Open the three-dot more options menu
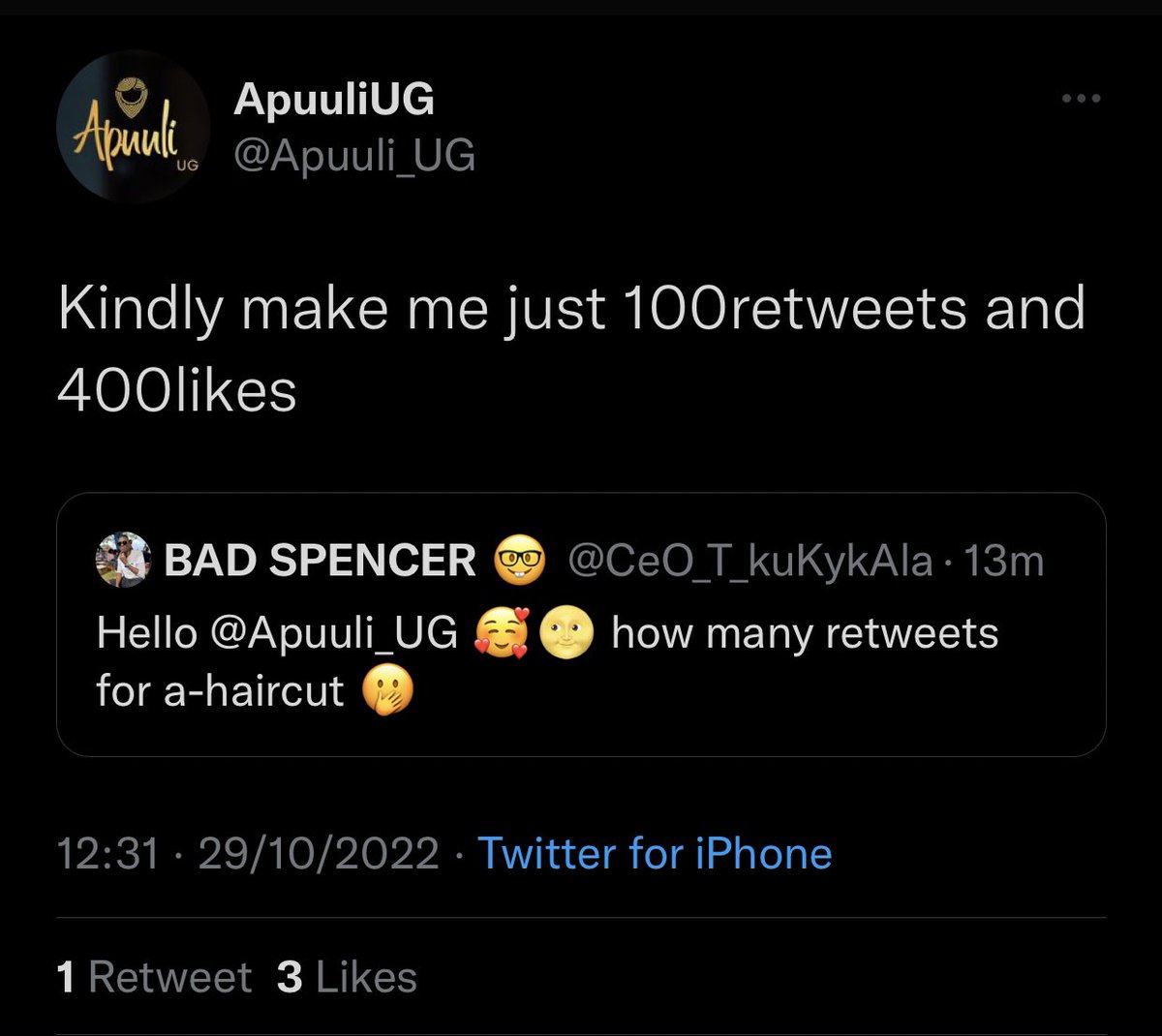Image resolution: width=1162 pixels, height=1036 pixels. [1082, 98]
